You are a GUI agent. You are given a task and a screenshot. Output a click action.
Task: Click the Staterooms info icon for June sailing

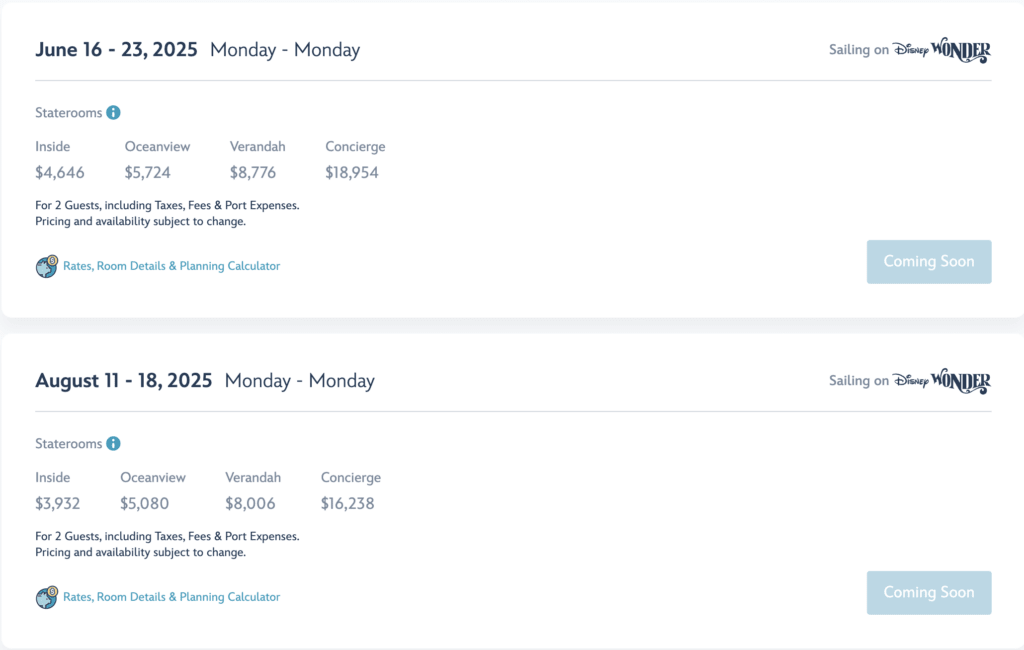(x=114, y=113)
